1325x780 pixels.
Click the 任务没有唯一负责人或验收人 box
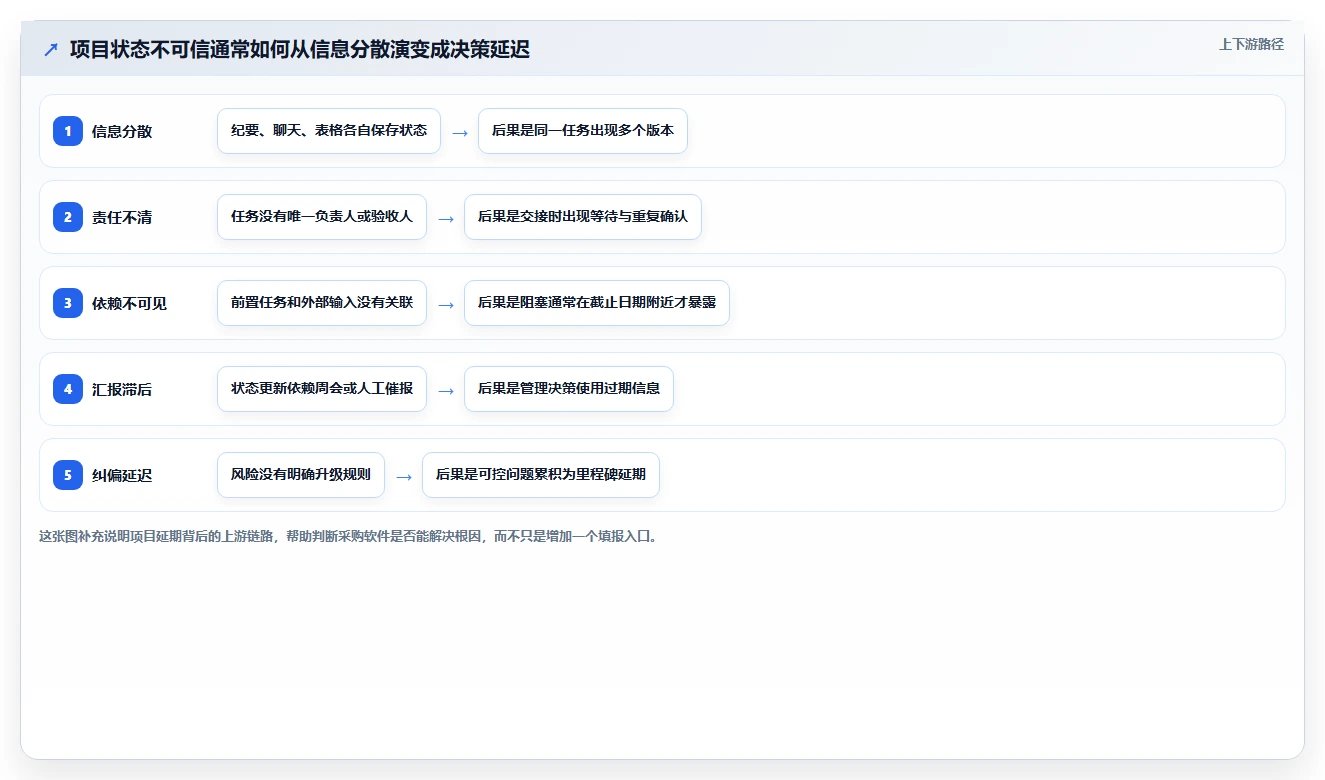pos(322,217)
